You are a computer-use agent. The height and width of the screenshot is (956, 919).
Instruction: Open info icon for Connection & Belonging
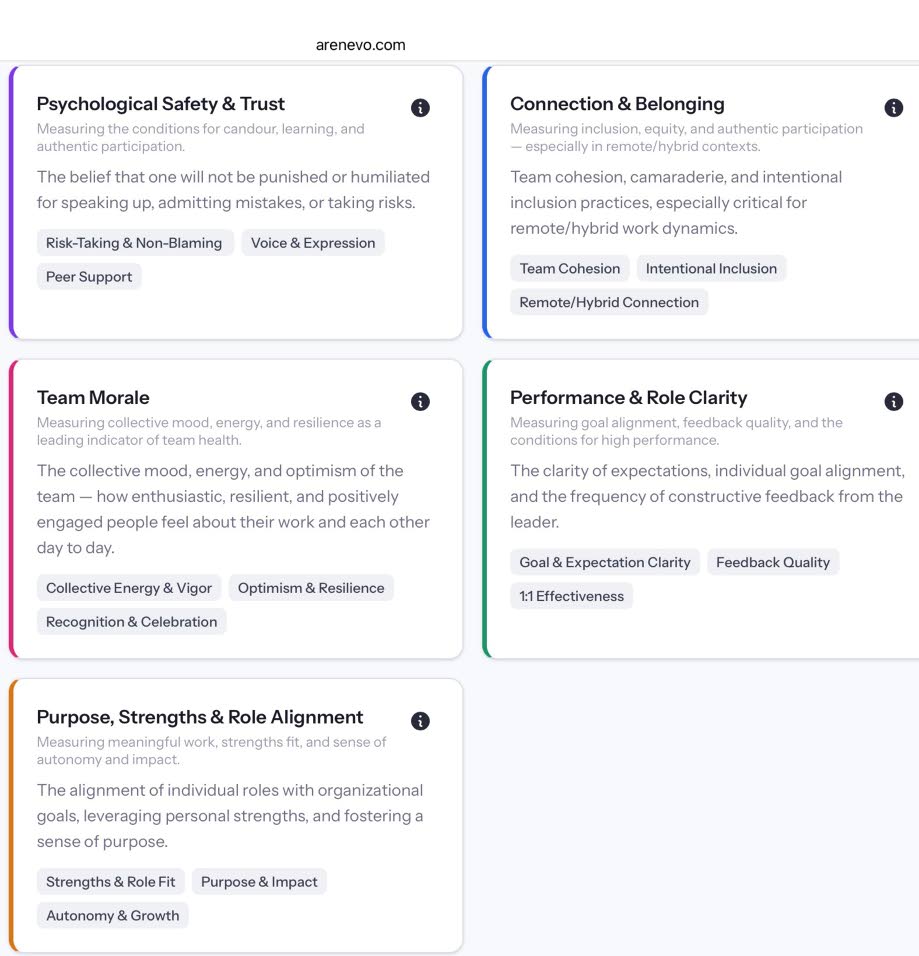893,108
